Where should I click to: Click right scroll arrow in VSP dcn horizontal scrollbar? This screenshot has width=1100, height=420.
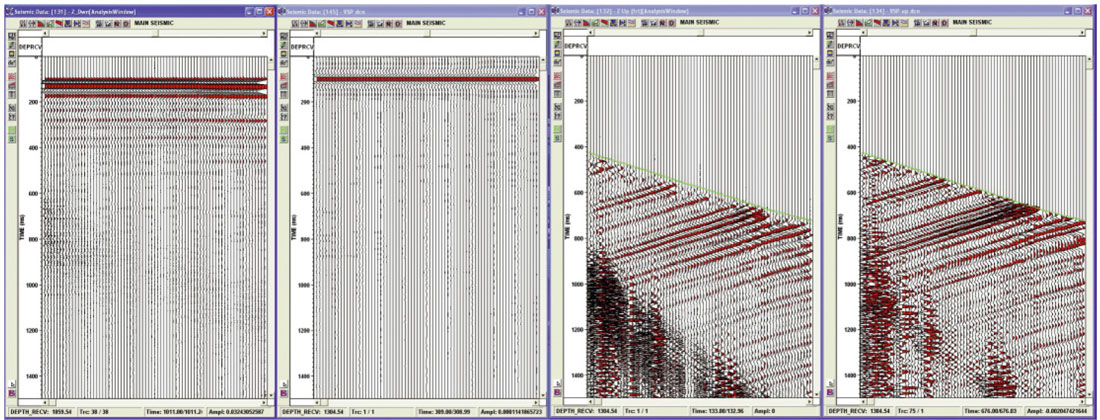pyautogui.click(x=536, y=33)
